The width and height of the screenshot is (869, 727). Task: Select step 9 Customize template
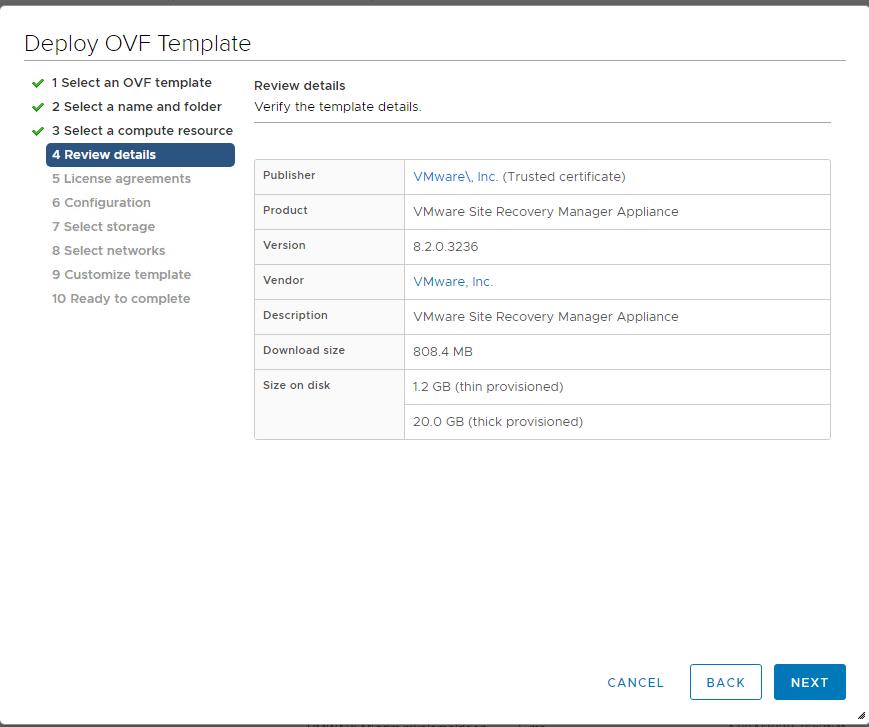pos(121,275)
